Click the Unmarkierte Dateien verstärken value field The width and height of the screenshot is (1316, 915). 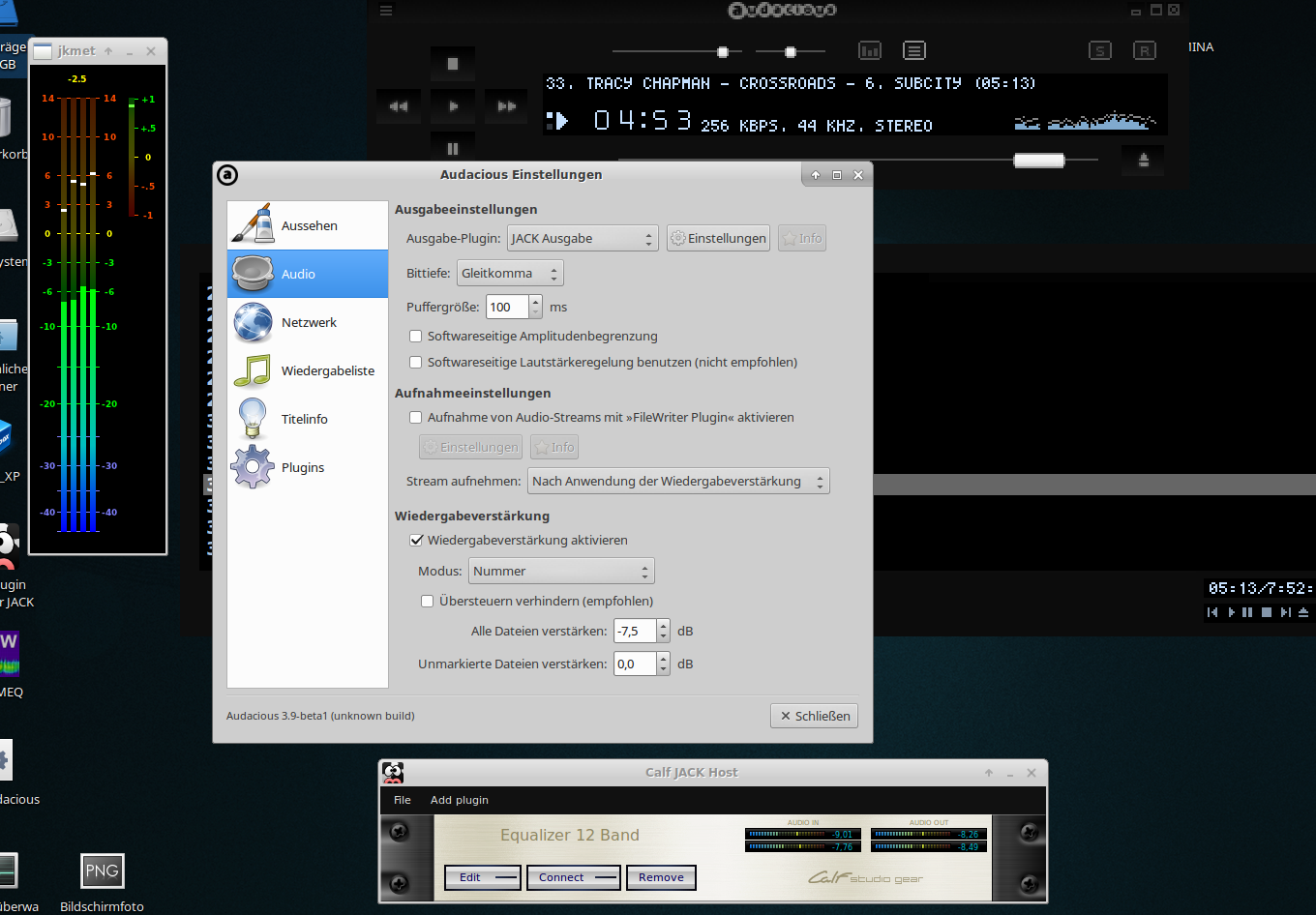coord(636,664)
